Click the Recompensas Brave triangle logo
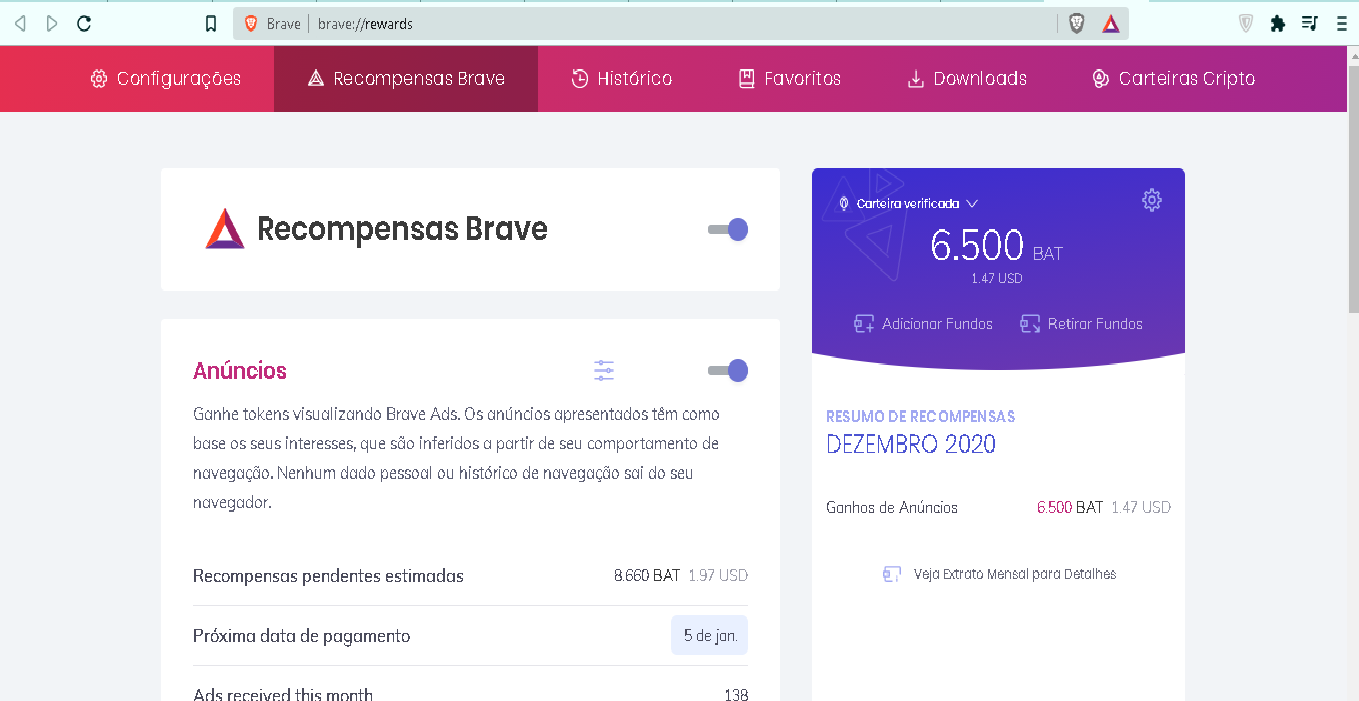 point(225,229)
